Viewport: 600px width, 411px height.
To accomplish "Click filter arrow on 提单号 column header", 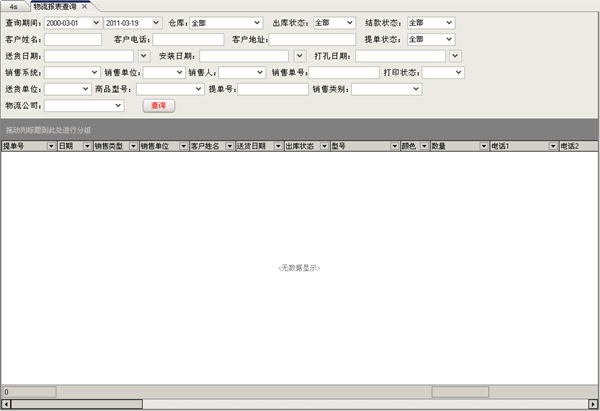I will point(50,146).
